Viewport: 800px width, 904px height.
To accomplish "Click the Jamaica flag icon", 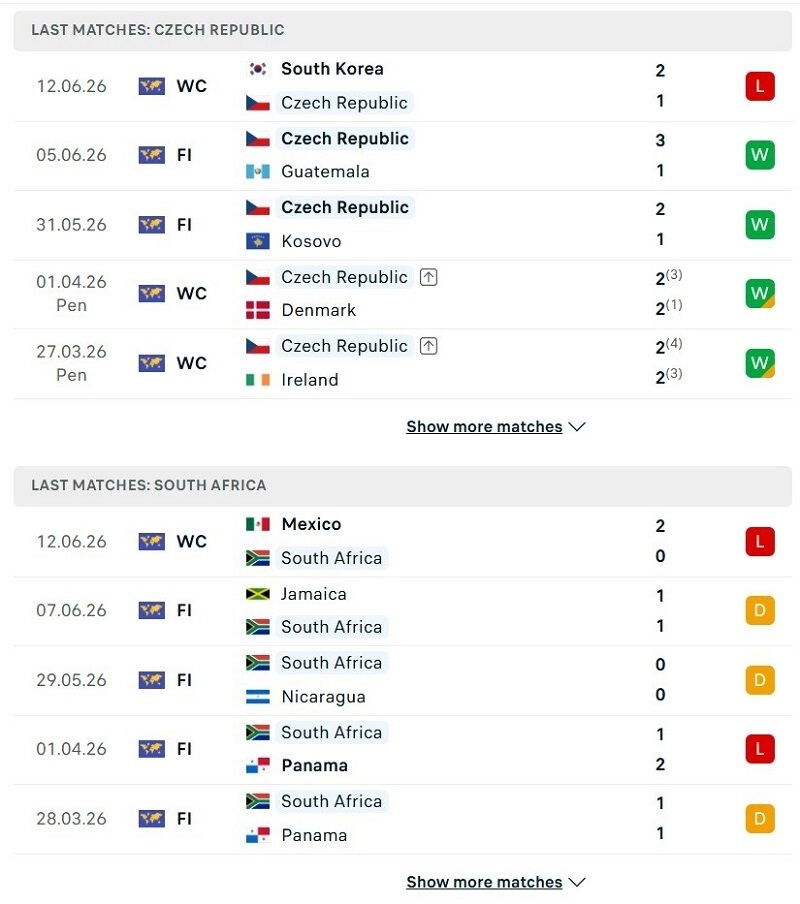I will (258, 594).
